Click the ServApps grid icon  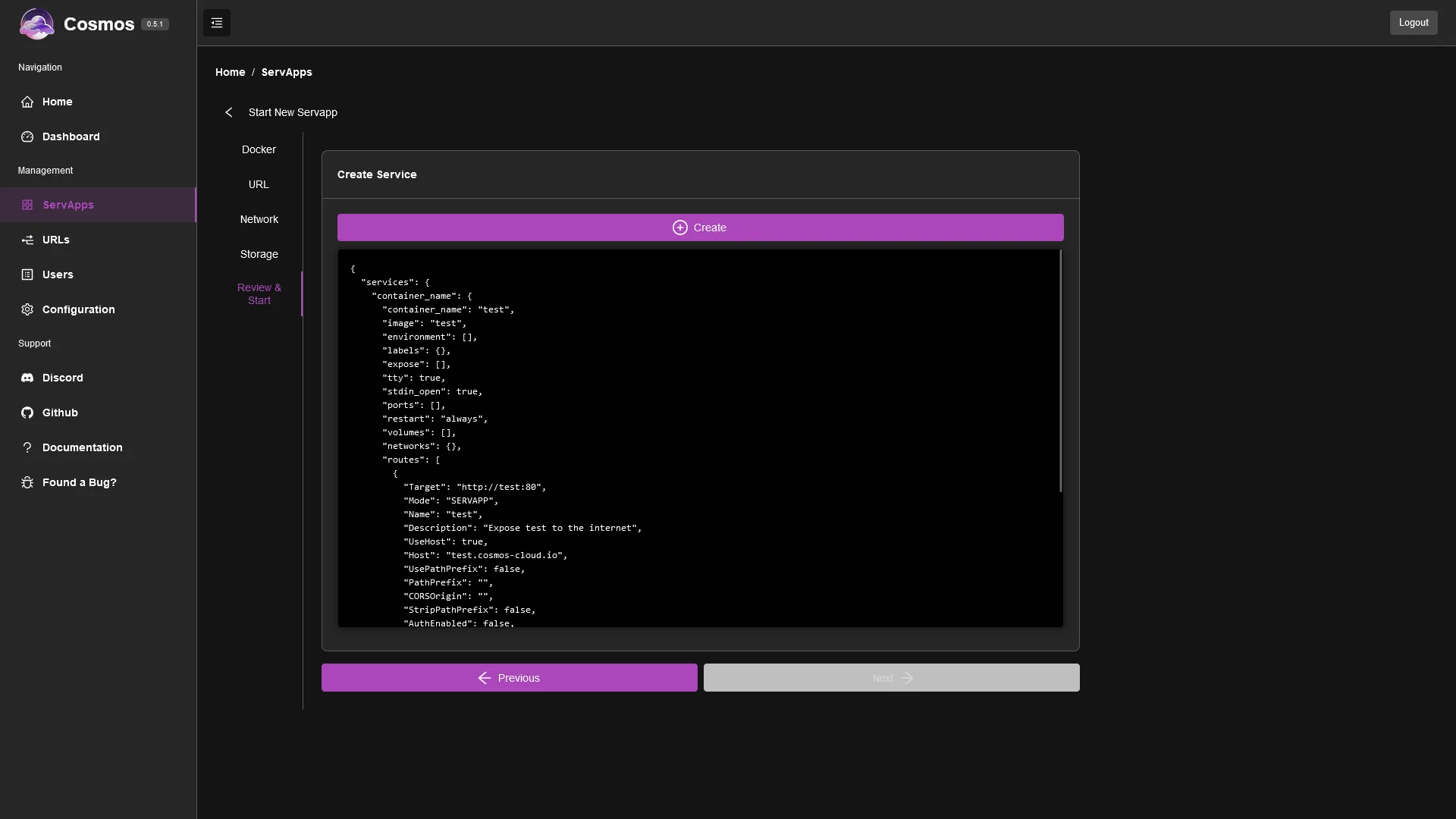27,205
